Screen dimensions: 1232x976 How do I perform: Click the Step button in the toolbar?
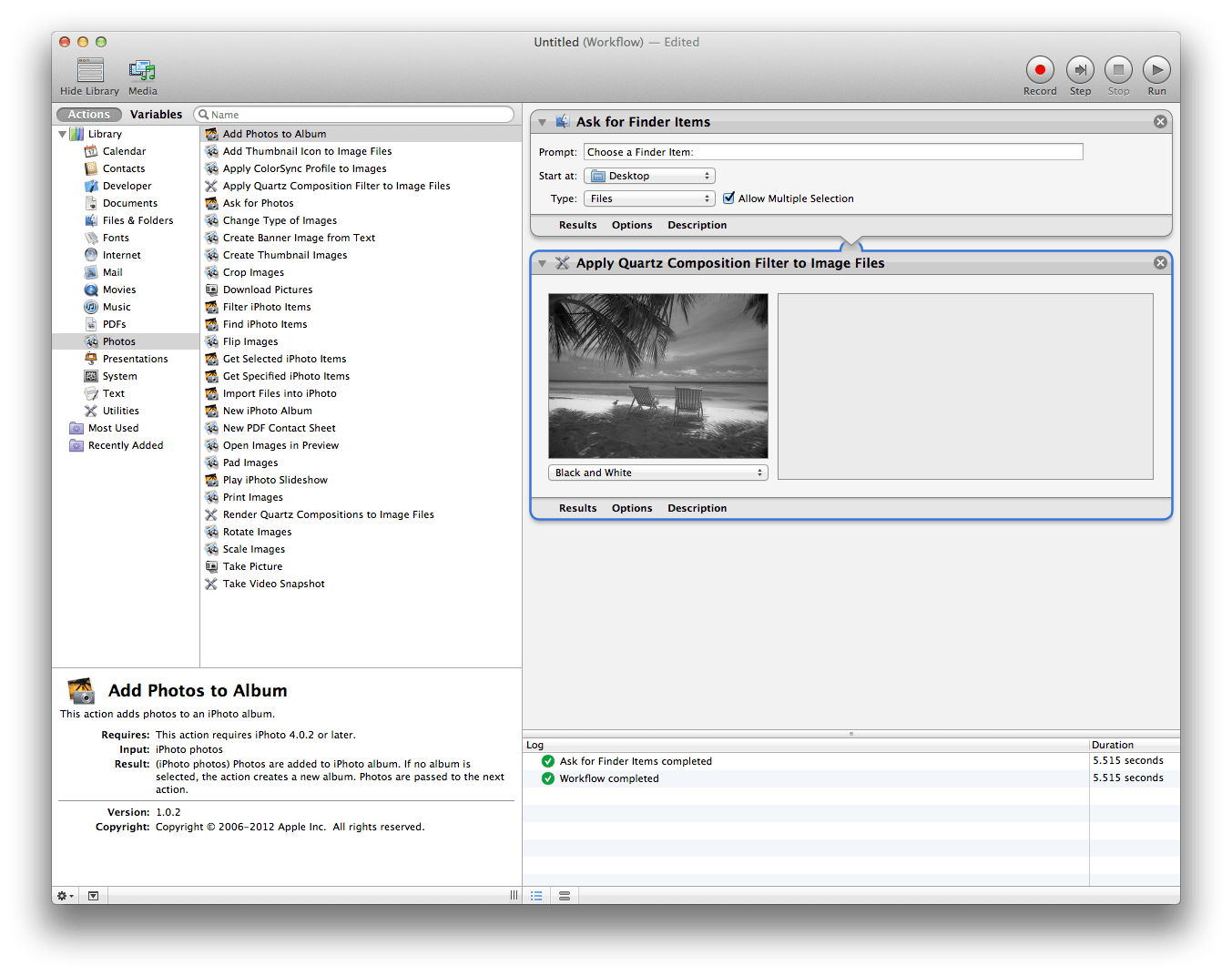point(1080,69)
